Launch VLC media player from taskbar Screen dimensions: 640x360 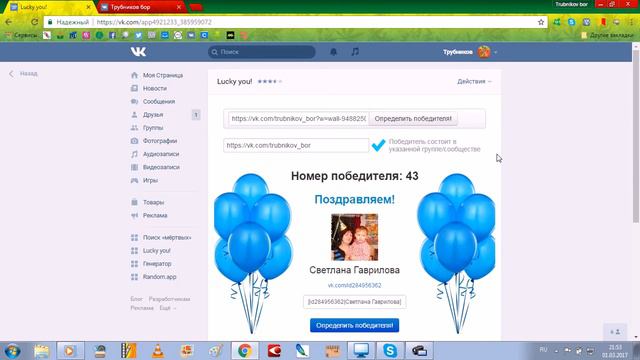(x=158, y=351)
